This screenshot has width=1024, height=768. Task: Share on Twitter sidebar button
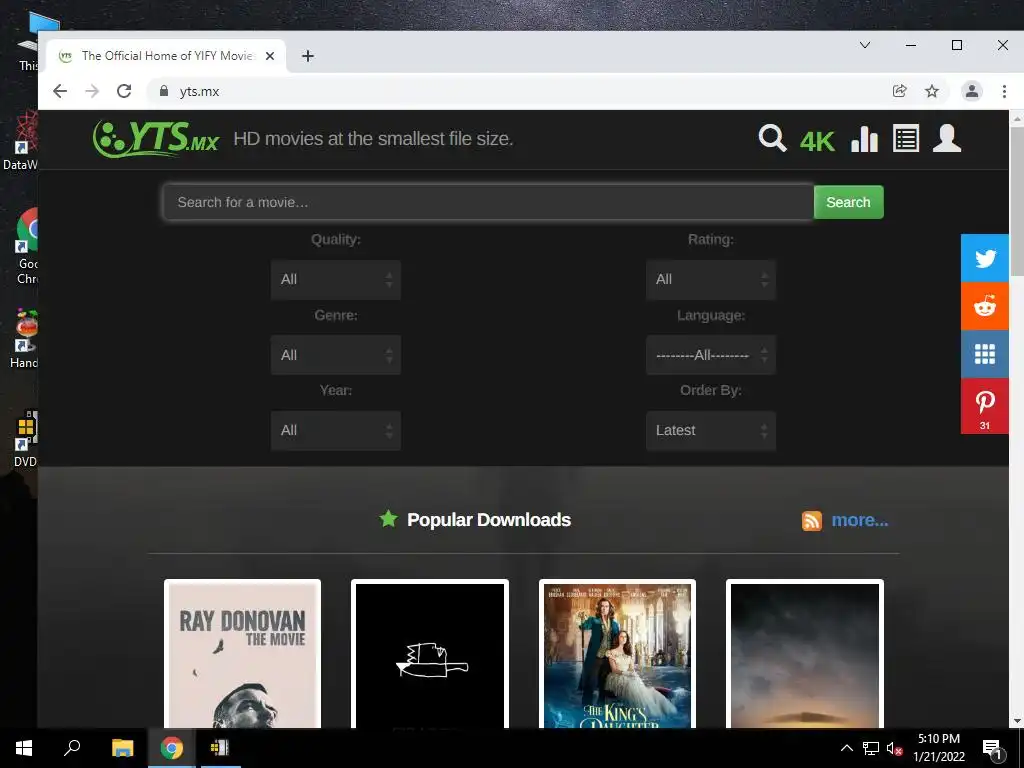click(x=985, y=259)
